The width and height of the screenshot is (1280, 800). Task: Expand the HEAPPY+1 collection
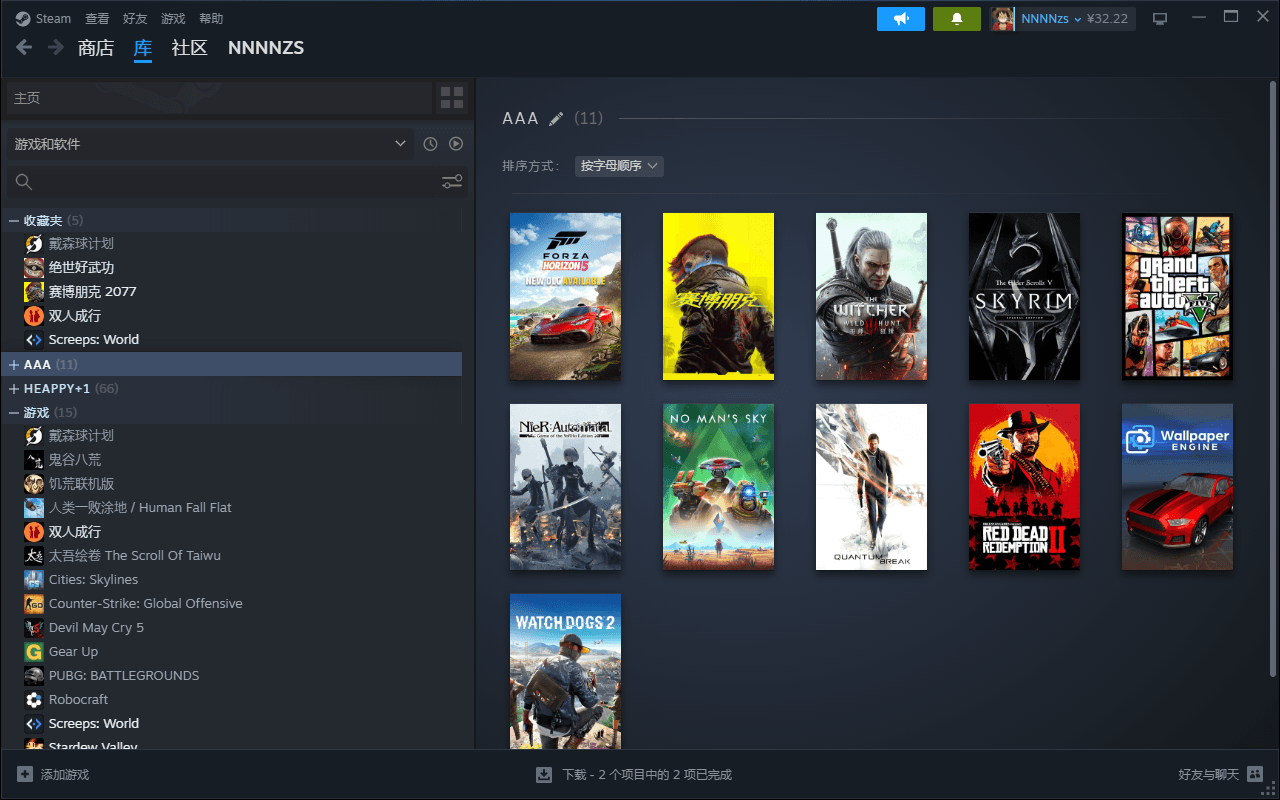coord(14,388)
